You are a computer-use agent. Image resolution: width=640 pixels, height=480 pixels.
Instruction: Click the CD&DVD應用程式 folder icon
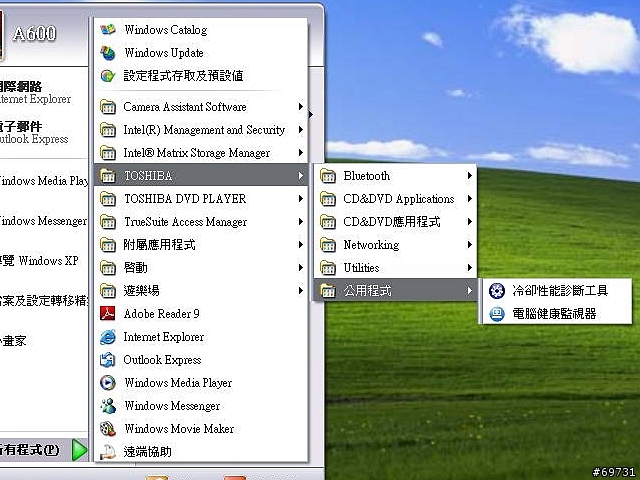point(328,222)
